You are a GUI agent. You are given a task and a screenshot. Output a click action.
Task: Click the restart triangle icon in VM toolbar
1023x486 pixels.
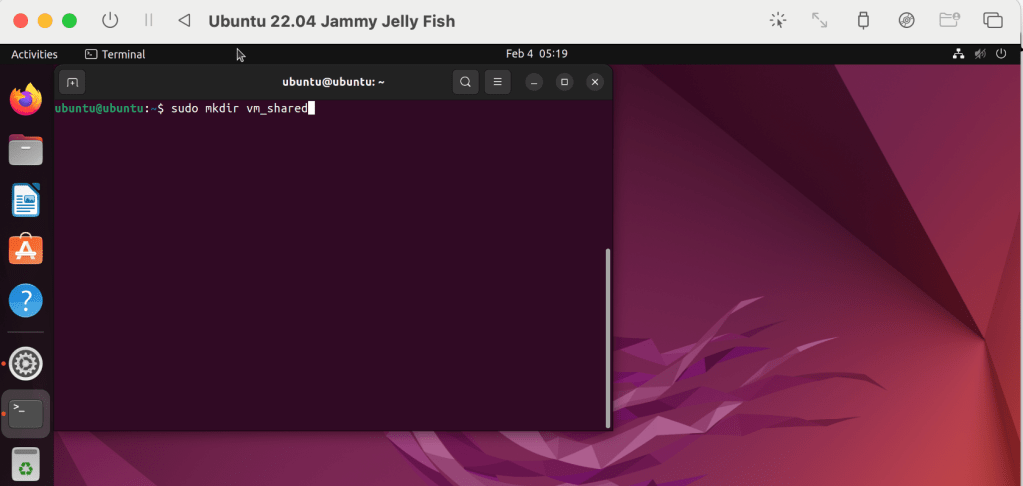tap(183, 20)
